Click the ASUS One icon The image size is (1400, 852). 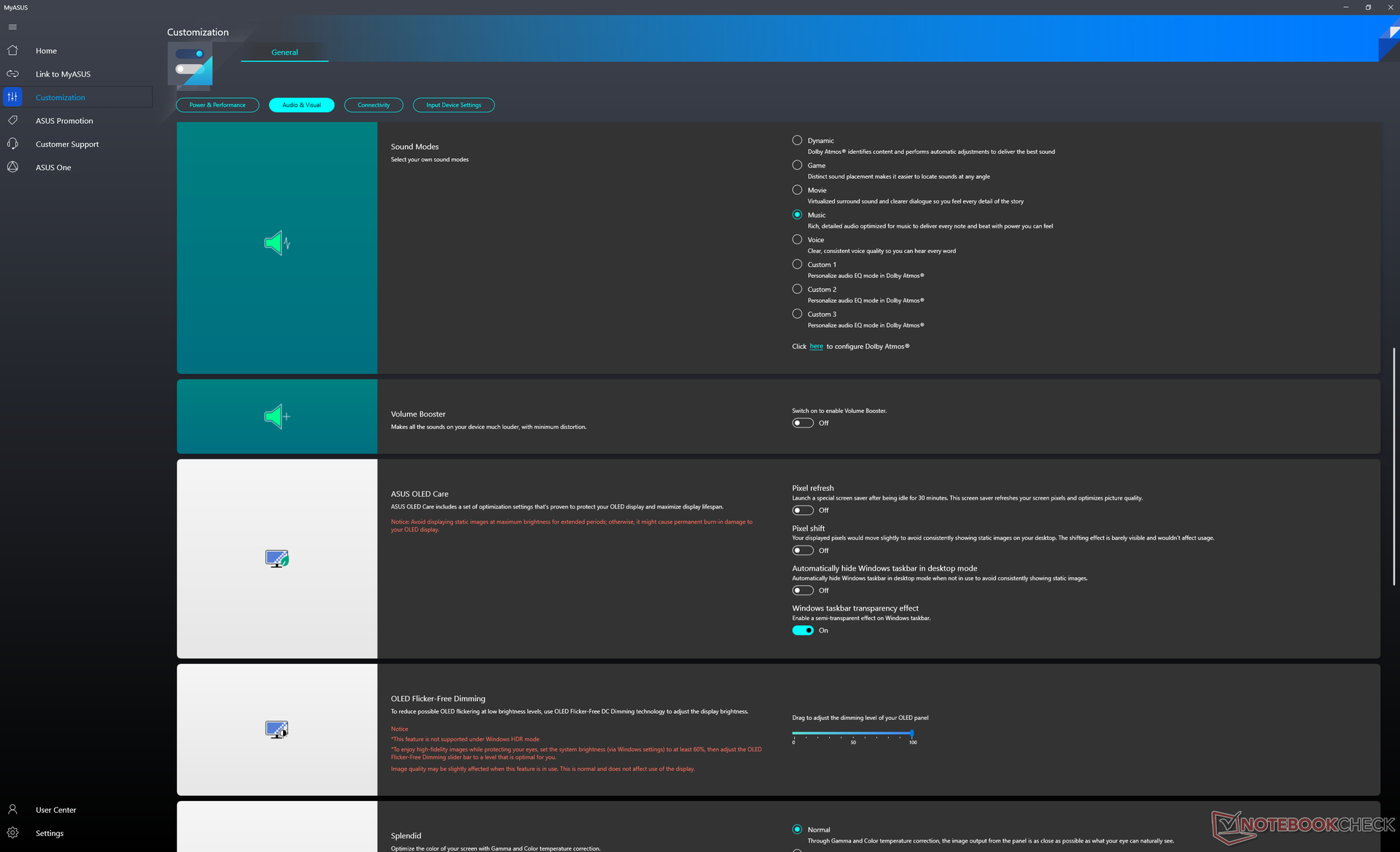tap(12, 167)
